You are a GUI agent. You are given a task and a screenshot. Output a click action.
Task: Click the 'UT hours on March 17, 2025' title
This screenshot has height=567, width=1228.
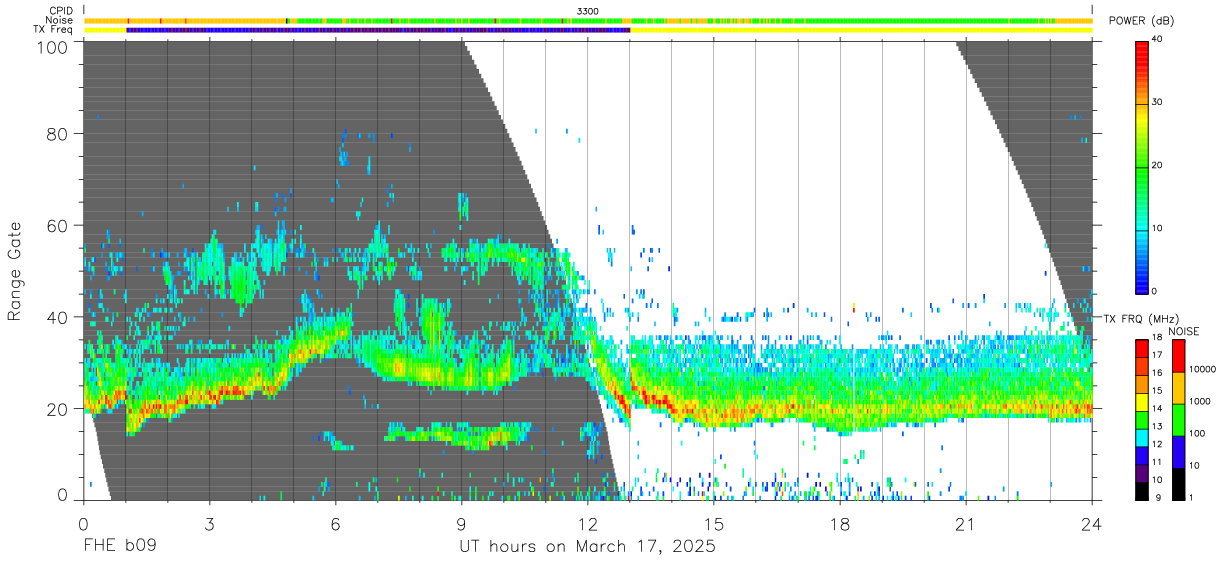pyautogui.click(x=587, y=548)
